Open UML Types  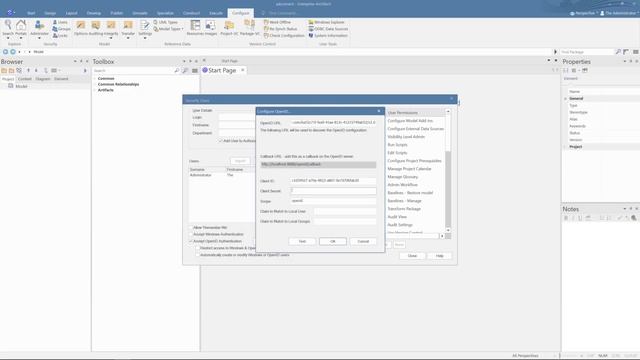165,22
